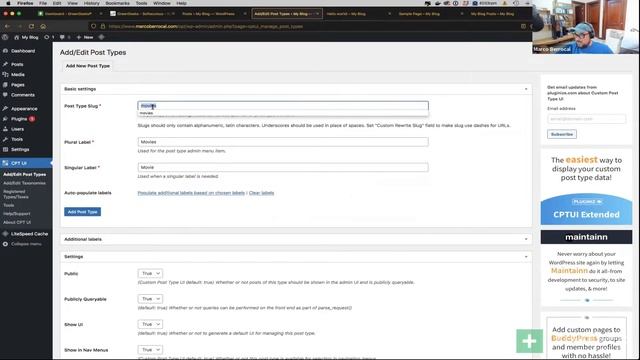Open the New content menu in admin bar
Viewport: 640px width, 360px height.
[85, 37]
